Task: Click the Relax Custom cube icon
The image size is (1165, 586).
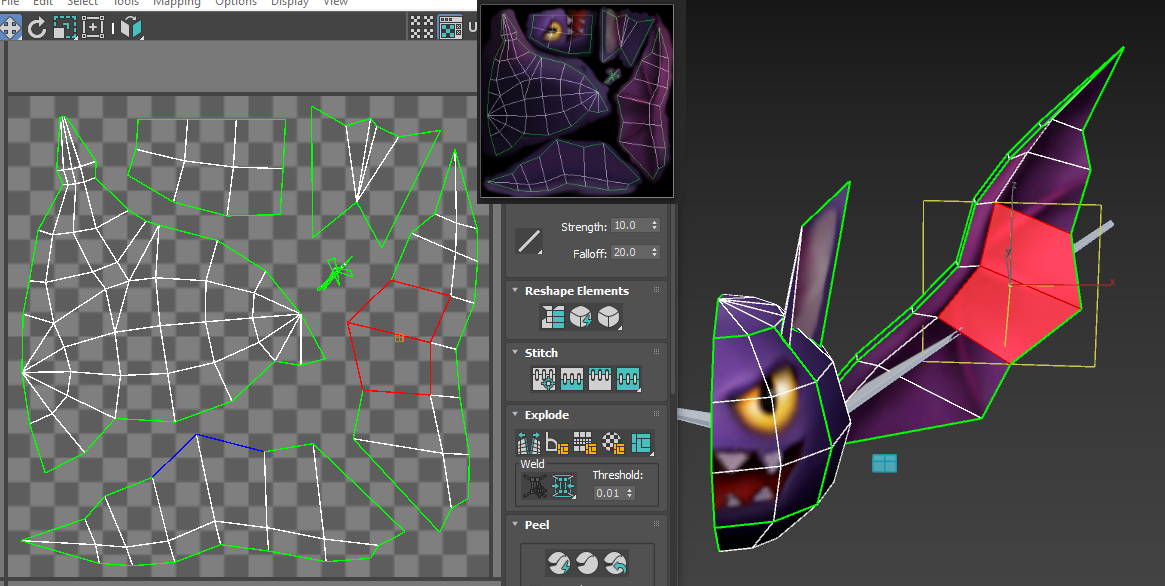Action: tap(609, 317)
